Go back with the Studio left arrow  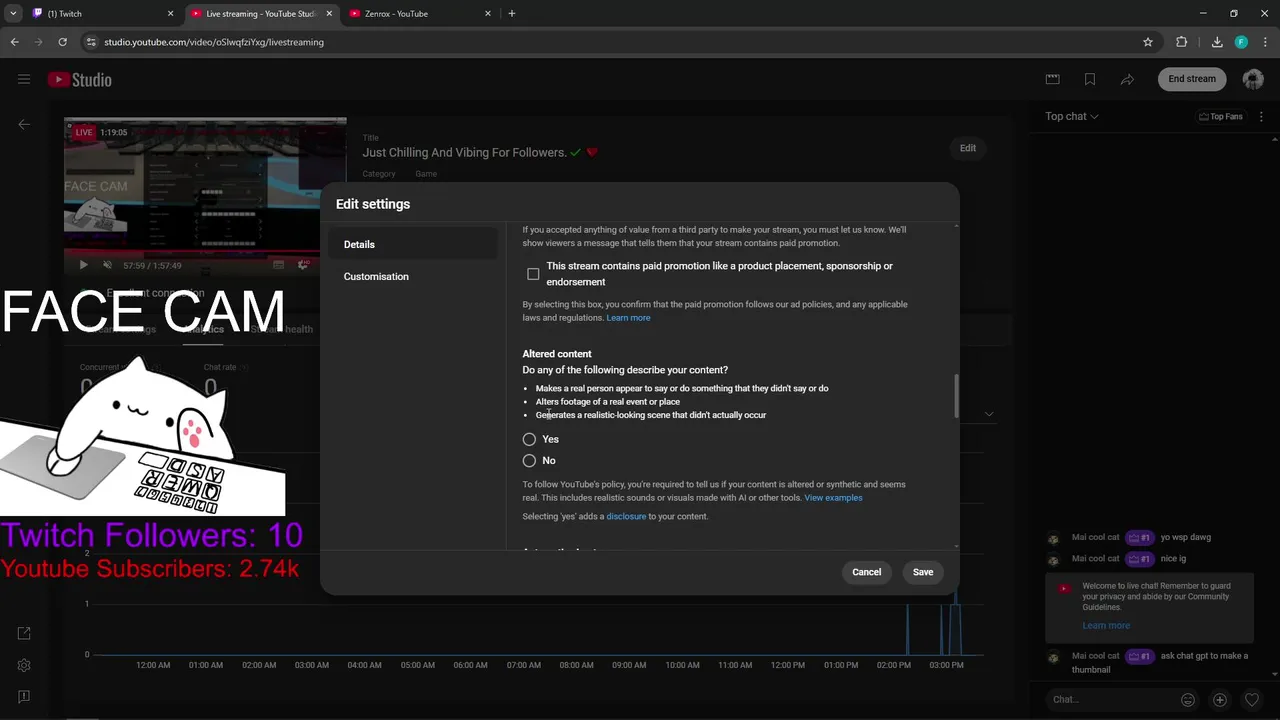click(x=24, y=124)
